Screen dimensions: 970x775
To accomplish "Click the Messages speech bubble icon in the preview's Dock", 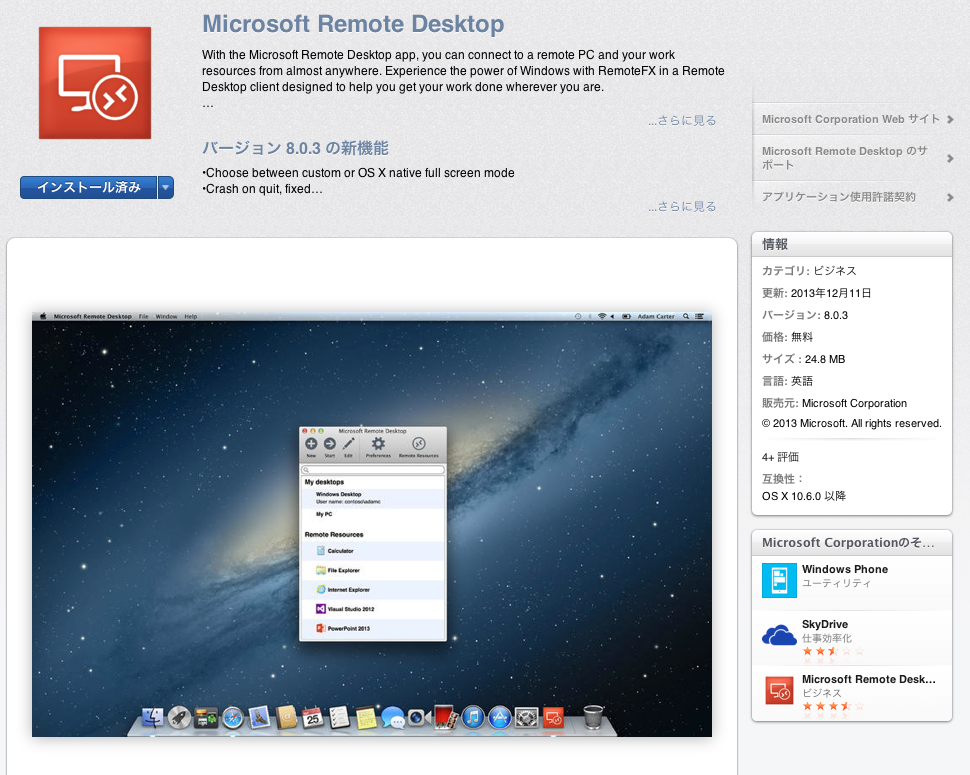I will click(392, 717).
